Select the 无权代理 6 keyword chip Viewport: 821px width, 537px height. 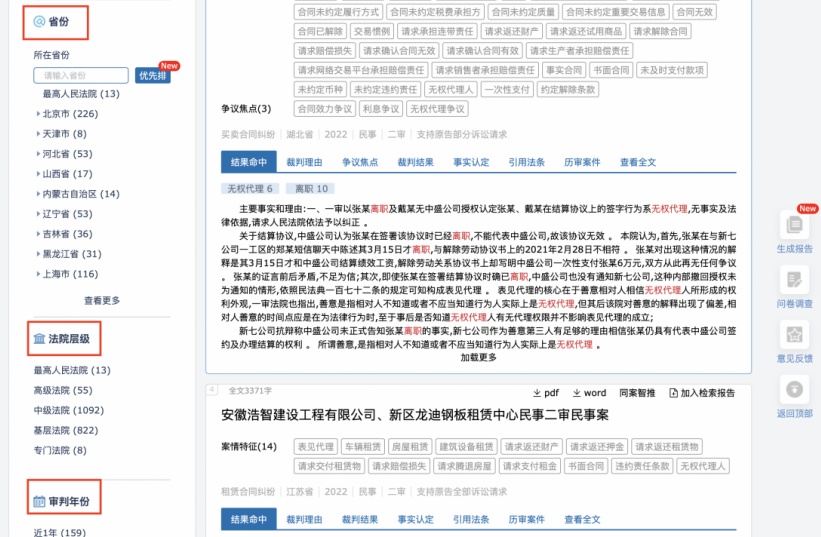(x=250, y=188)
